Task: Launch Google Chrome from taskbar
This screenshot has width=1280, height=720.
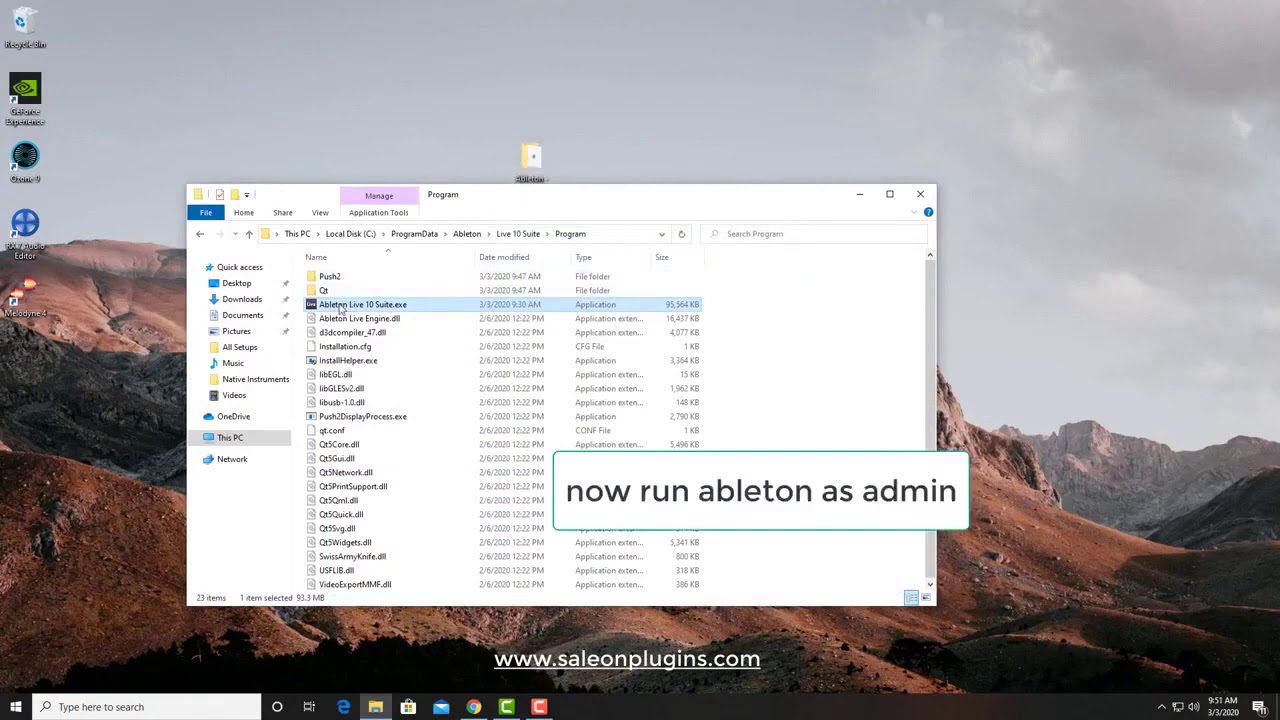Action: [473, 707]
